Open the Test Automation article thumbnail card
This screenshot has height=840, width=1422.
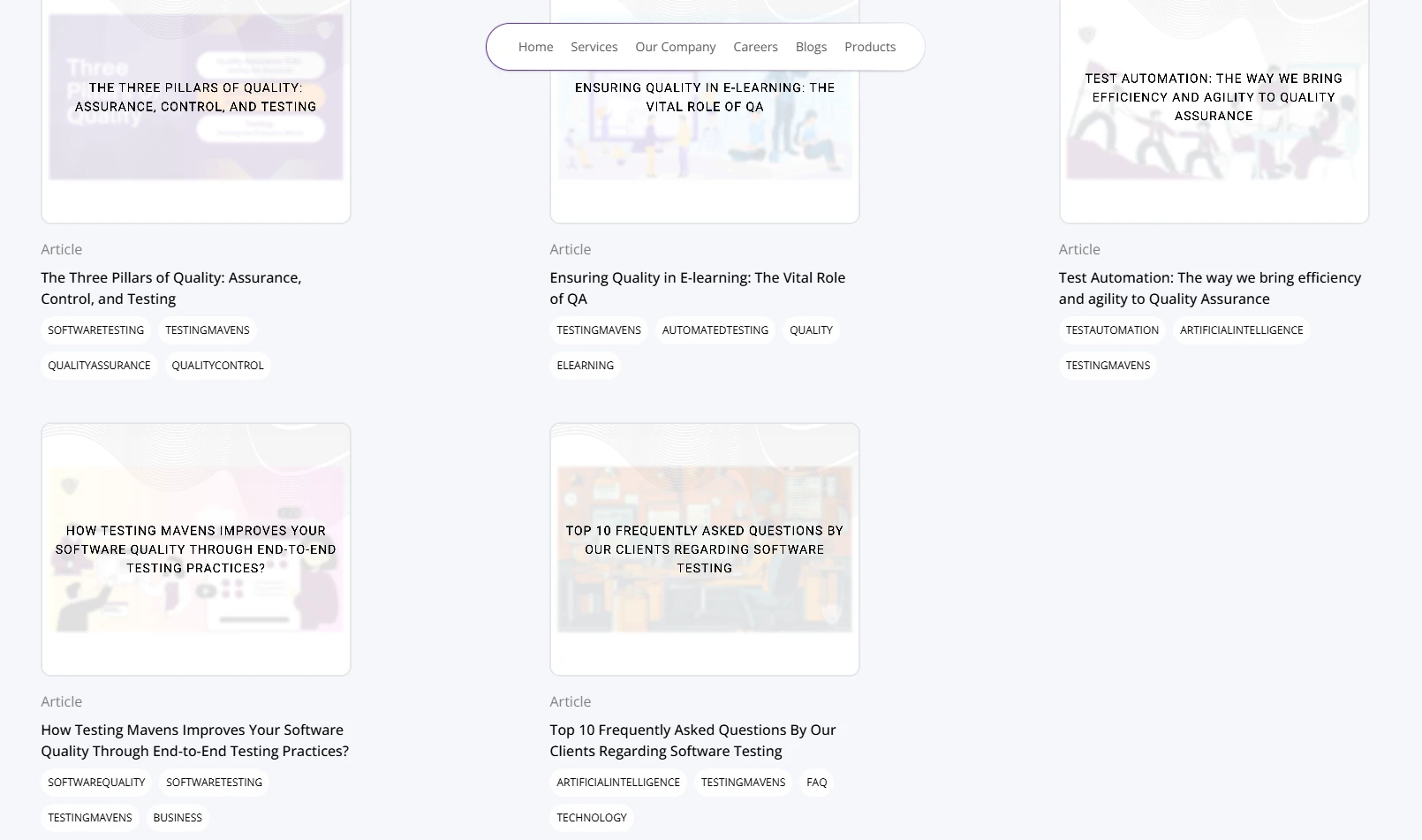coord(1214,111)
